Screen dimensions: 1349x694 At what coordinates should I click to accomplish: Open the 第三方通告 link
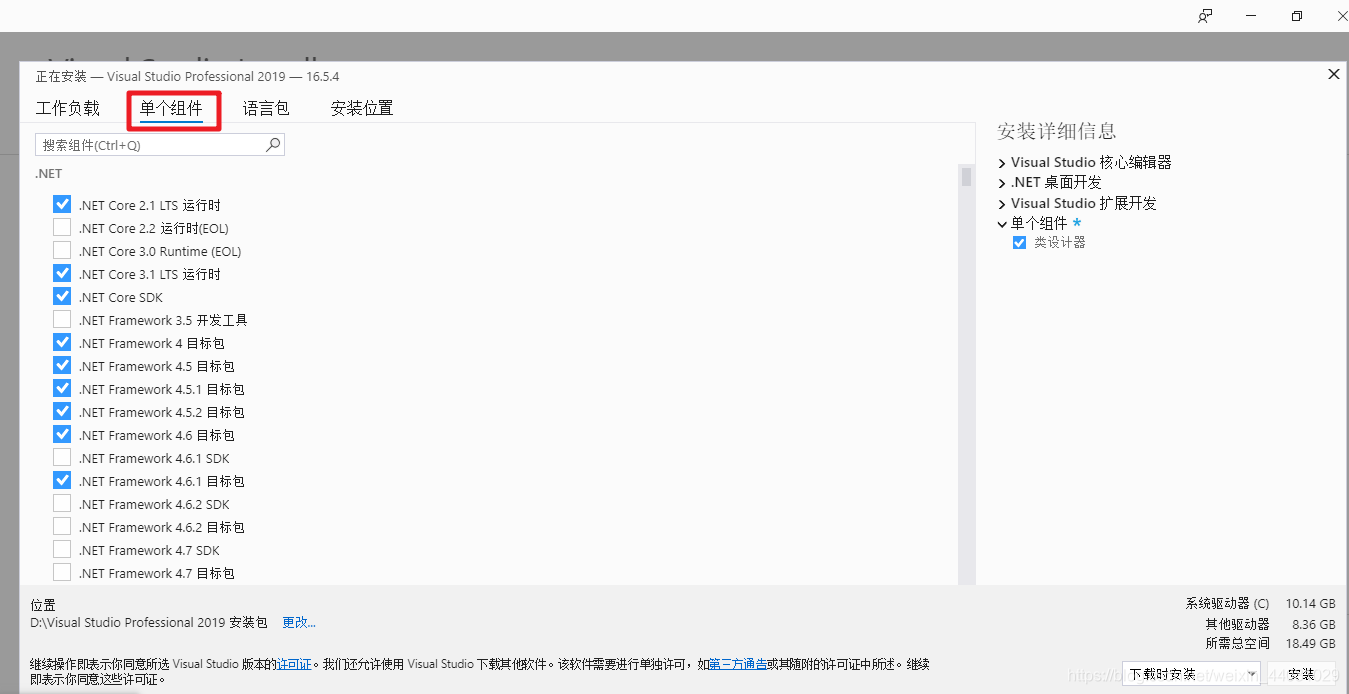[x=738, y=664]
